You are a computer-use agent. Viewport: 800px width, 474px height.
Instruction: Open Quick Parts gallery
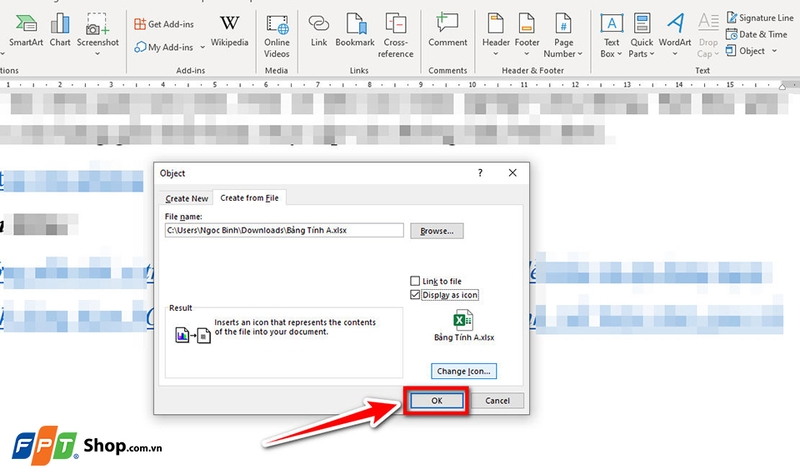point(641,36)
